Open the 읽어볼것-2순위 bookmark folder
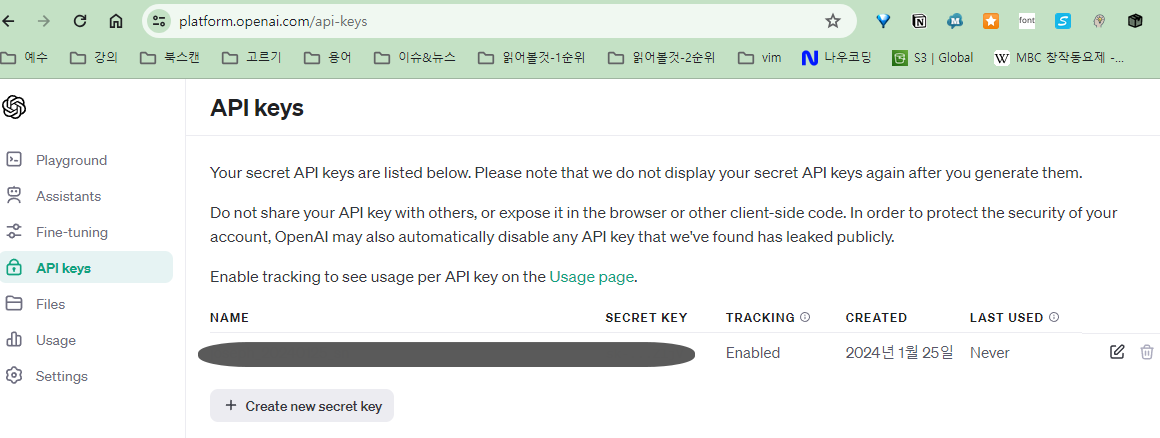 pos(661,58)
